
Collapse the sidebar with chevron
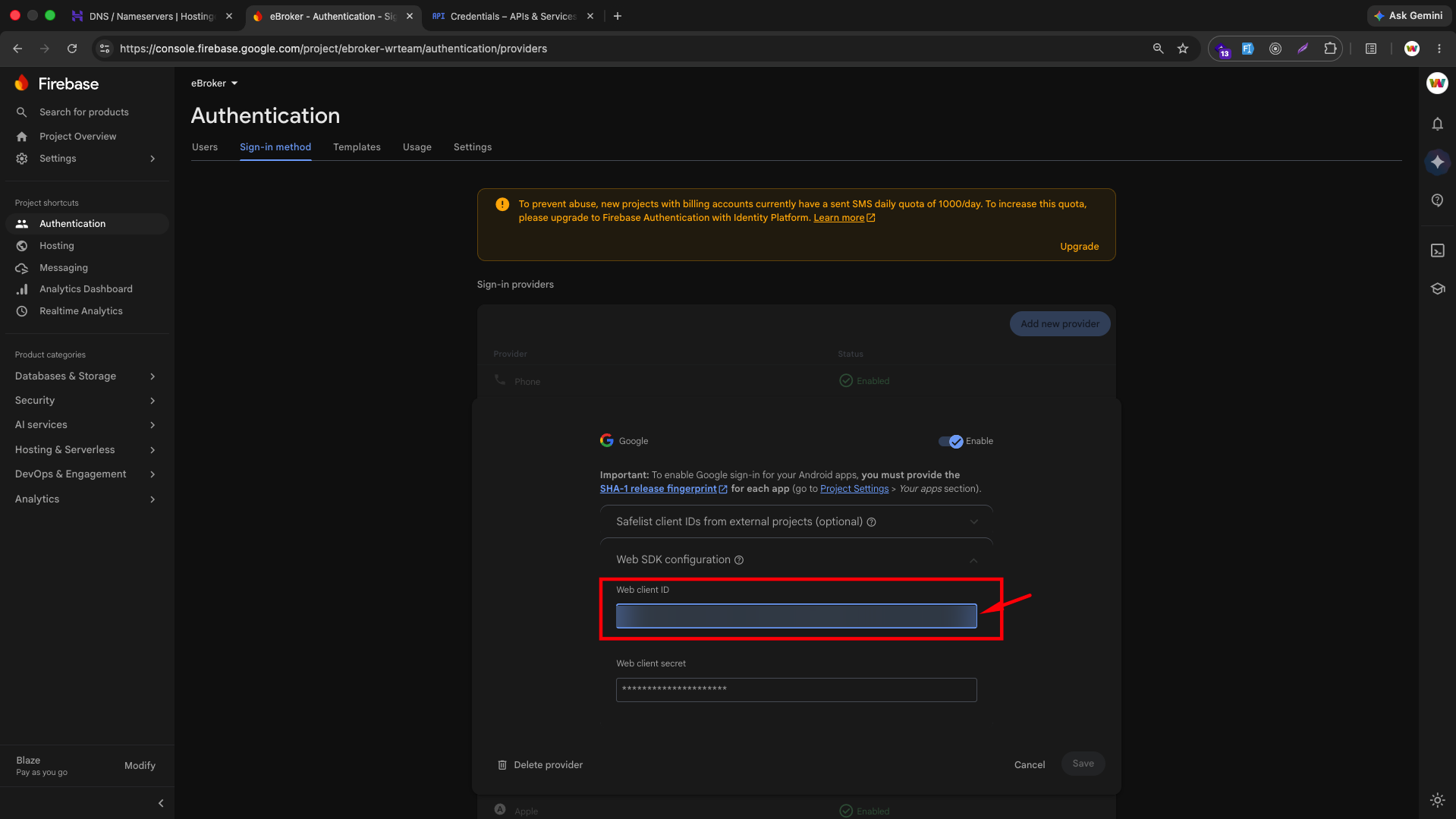160,803
